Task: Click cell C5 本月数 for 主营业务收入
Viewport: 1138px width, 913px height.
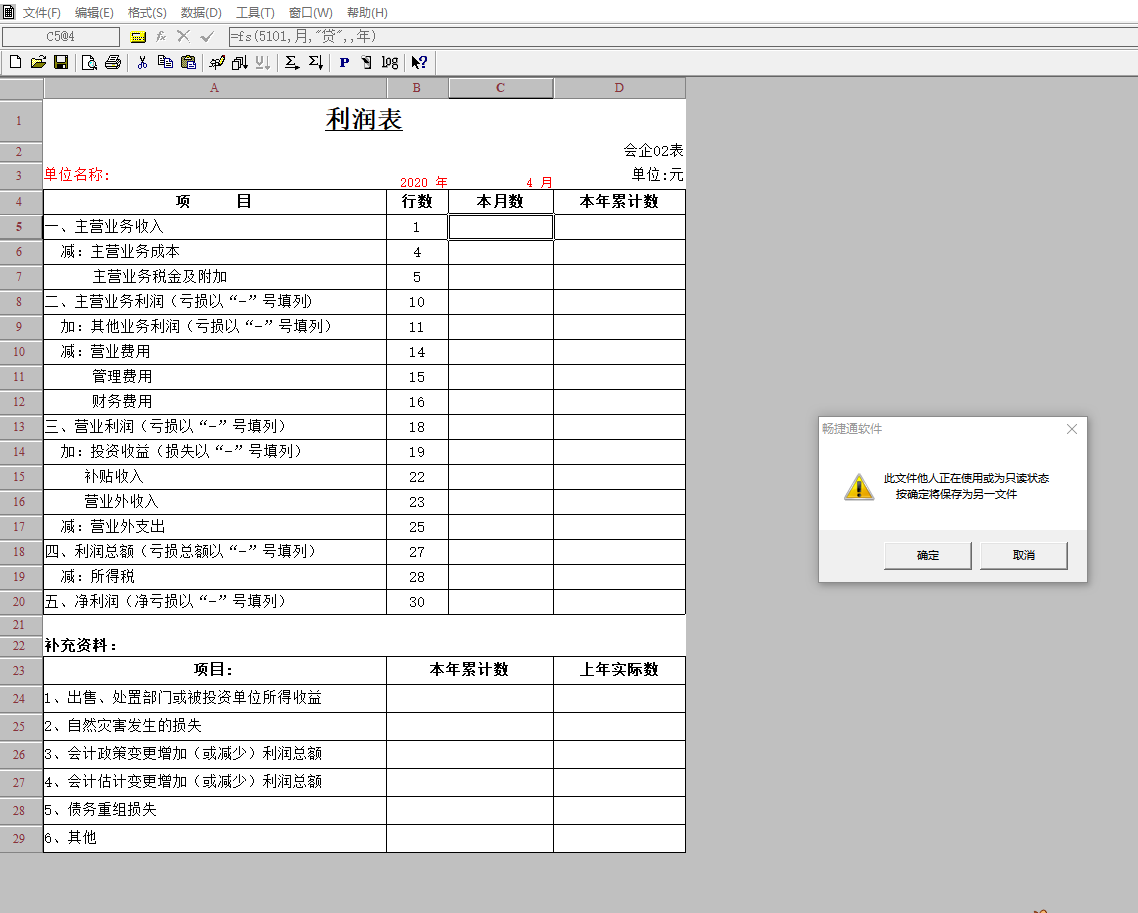Action: [x=501, y=227]
